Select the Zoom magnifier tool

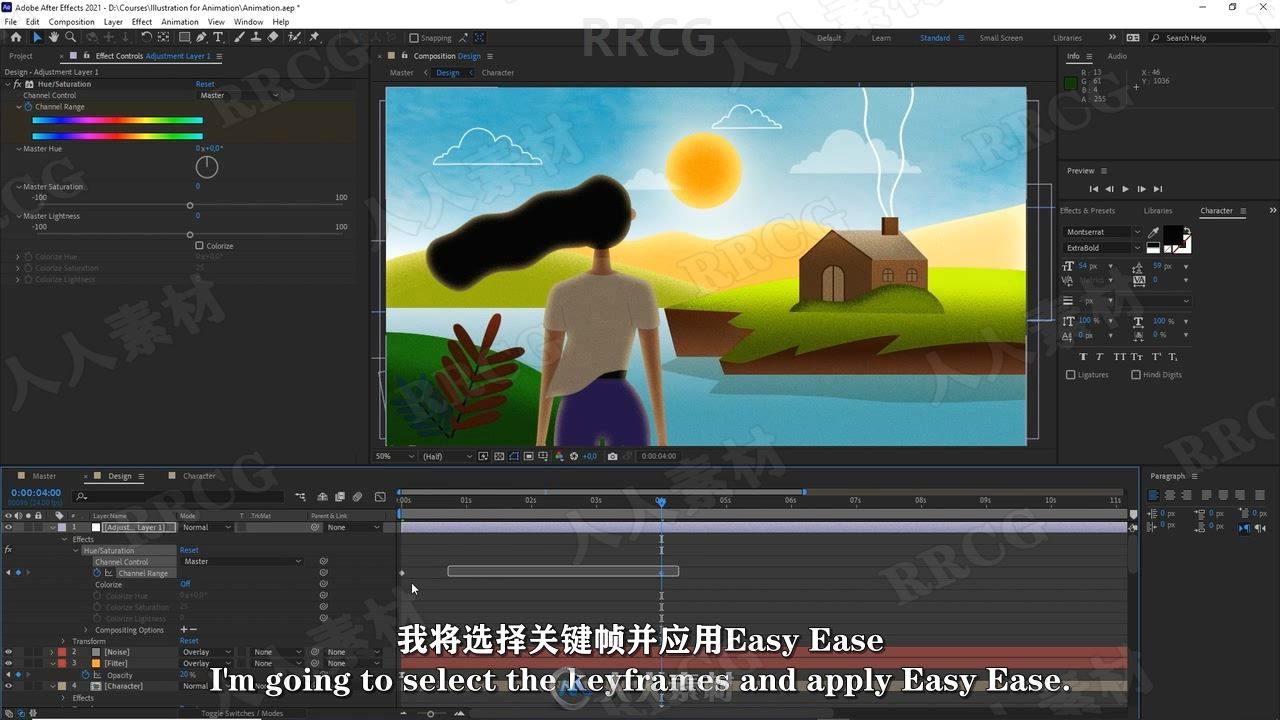tap(70, 37)
